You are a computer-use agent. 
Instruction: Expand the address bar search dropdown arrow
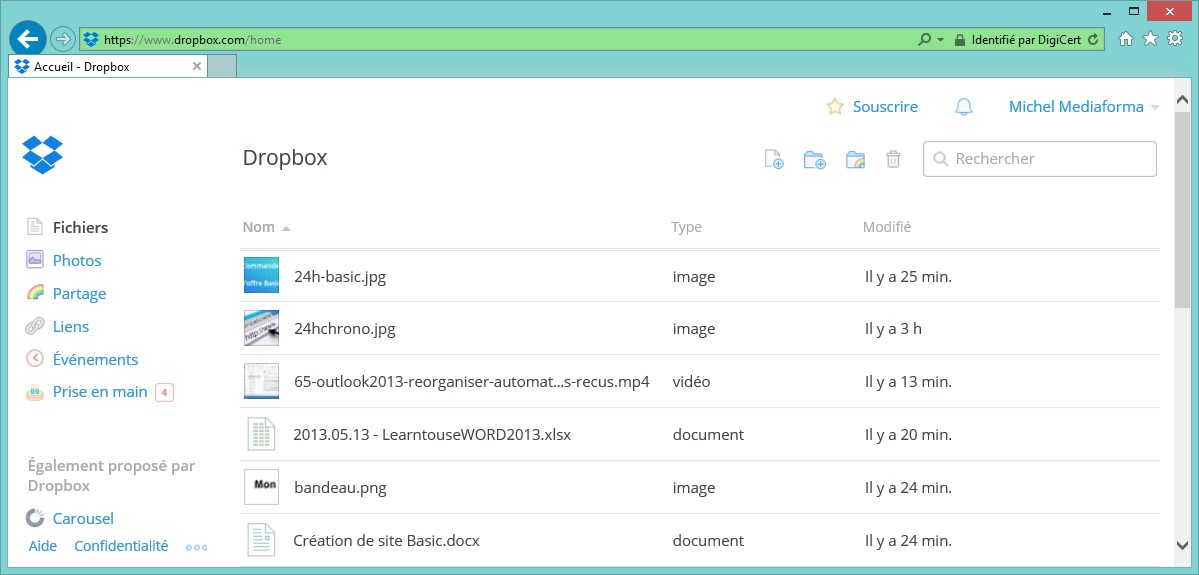pyautogui.click(x=940, y=40)
